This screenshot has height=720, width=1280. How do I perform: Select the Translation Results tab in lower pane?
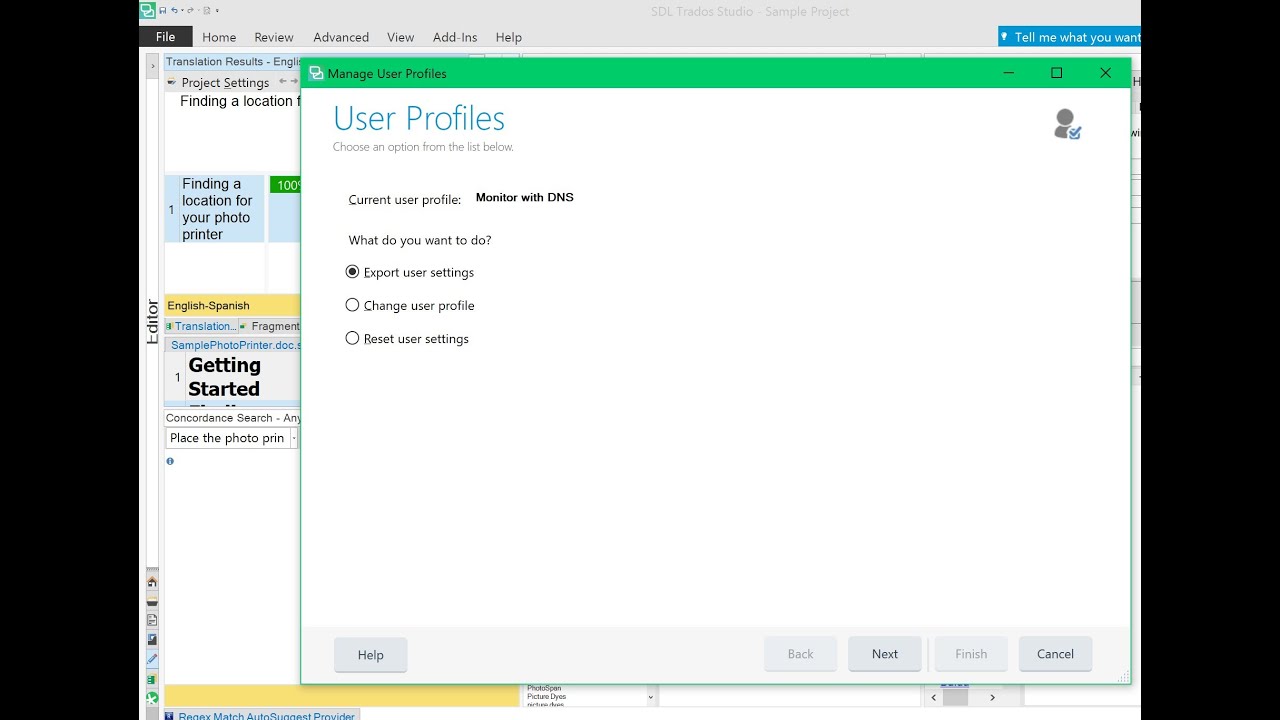point(201,326)
